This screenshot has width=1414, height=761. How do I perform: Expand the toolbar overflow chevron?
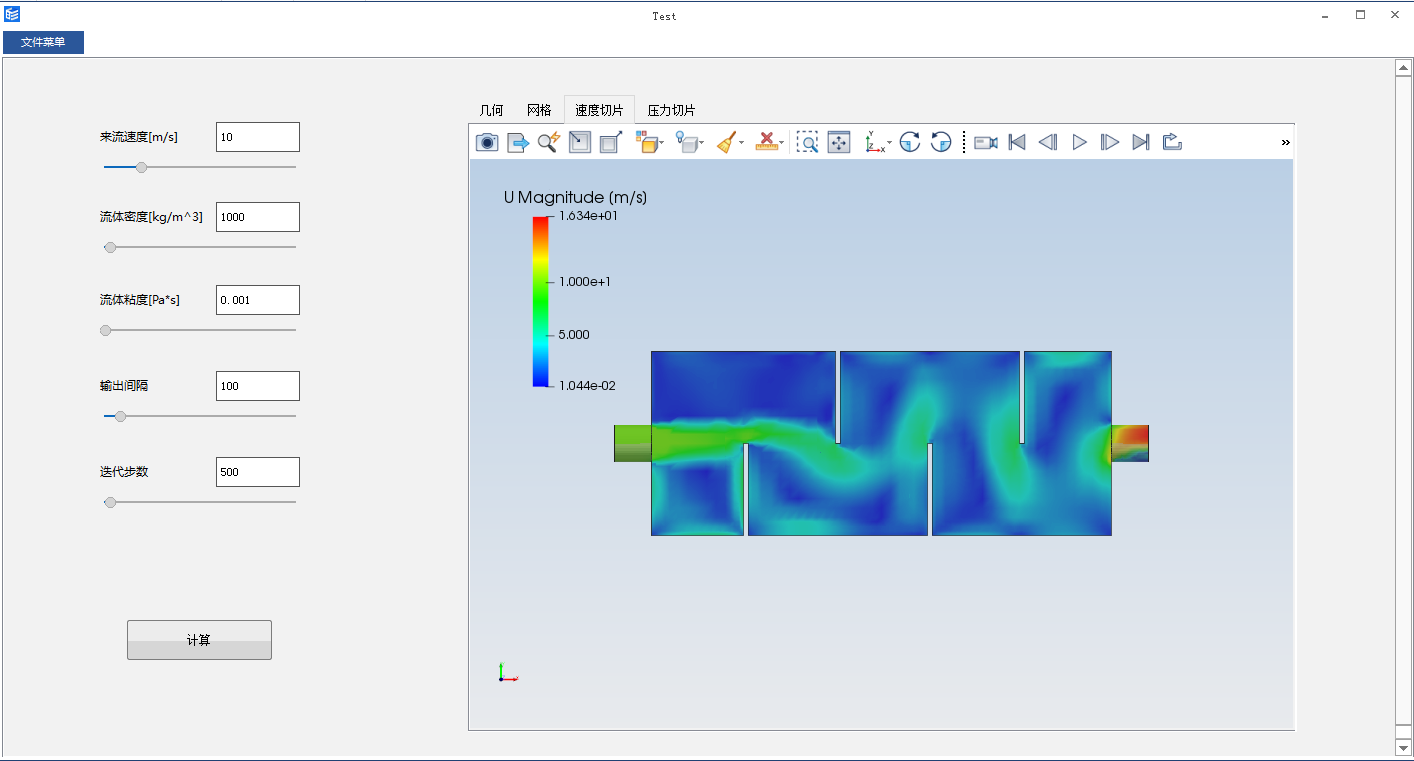click(1286, 143)
